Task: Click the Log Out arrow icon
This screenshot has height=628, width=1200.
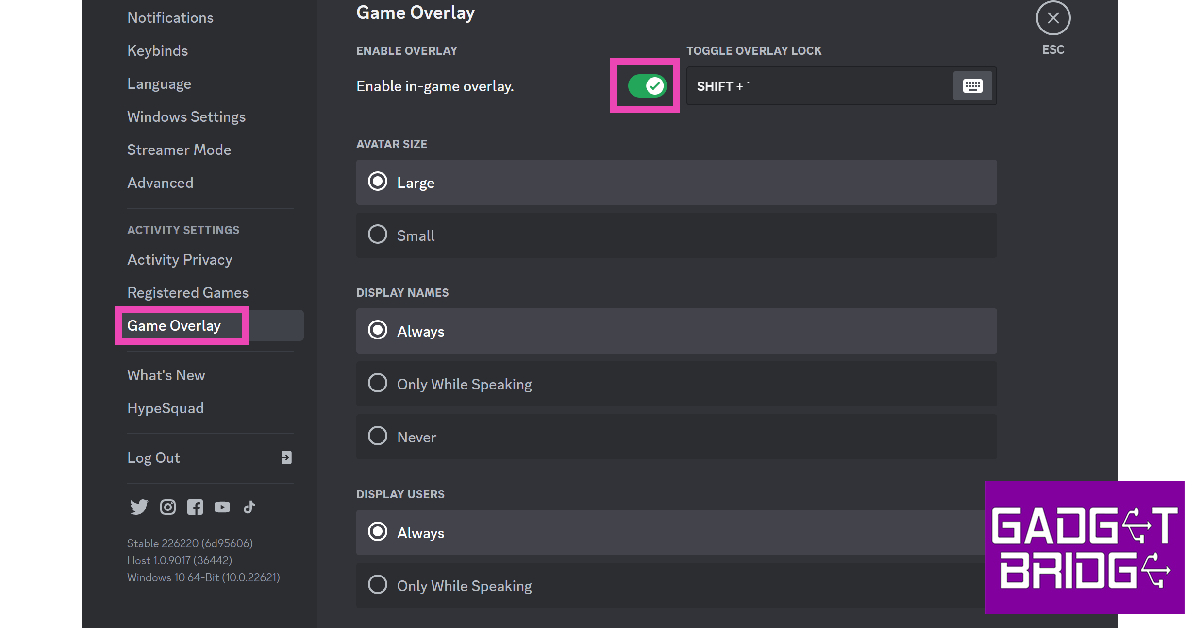Action: (x=286, y=458)
